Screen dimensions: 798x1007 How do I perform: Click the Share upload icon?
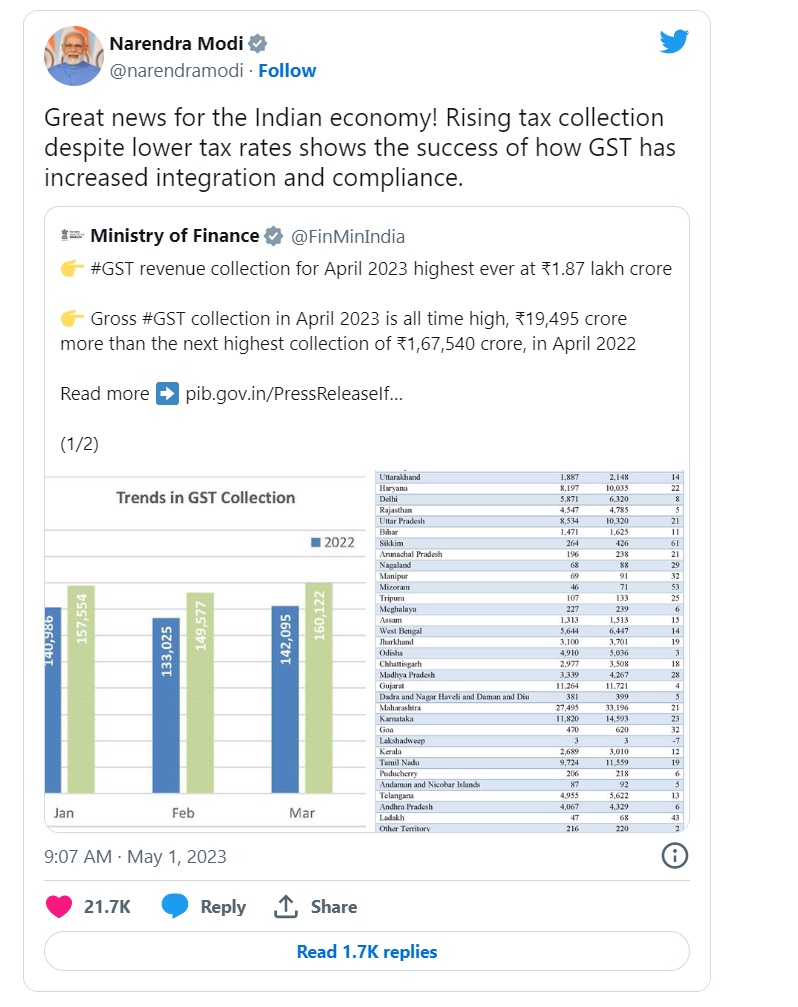click(x=286, y=906)
